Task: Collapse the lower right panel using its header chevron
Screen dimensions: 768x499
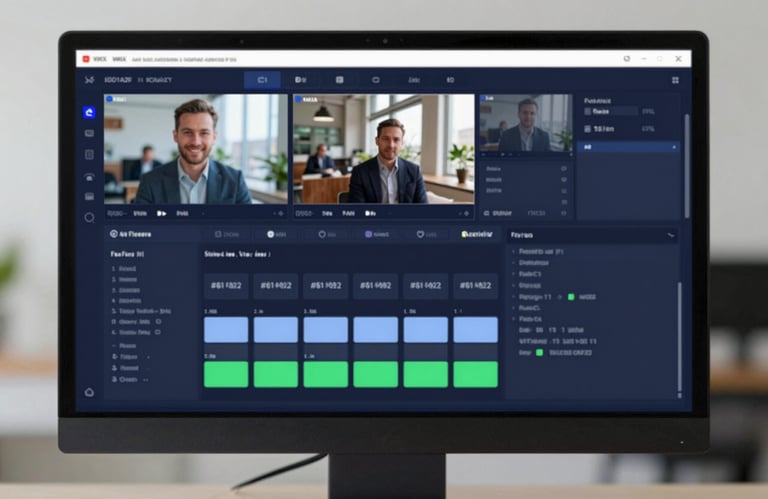Action: (x=671, y=236)
